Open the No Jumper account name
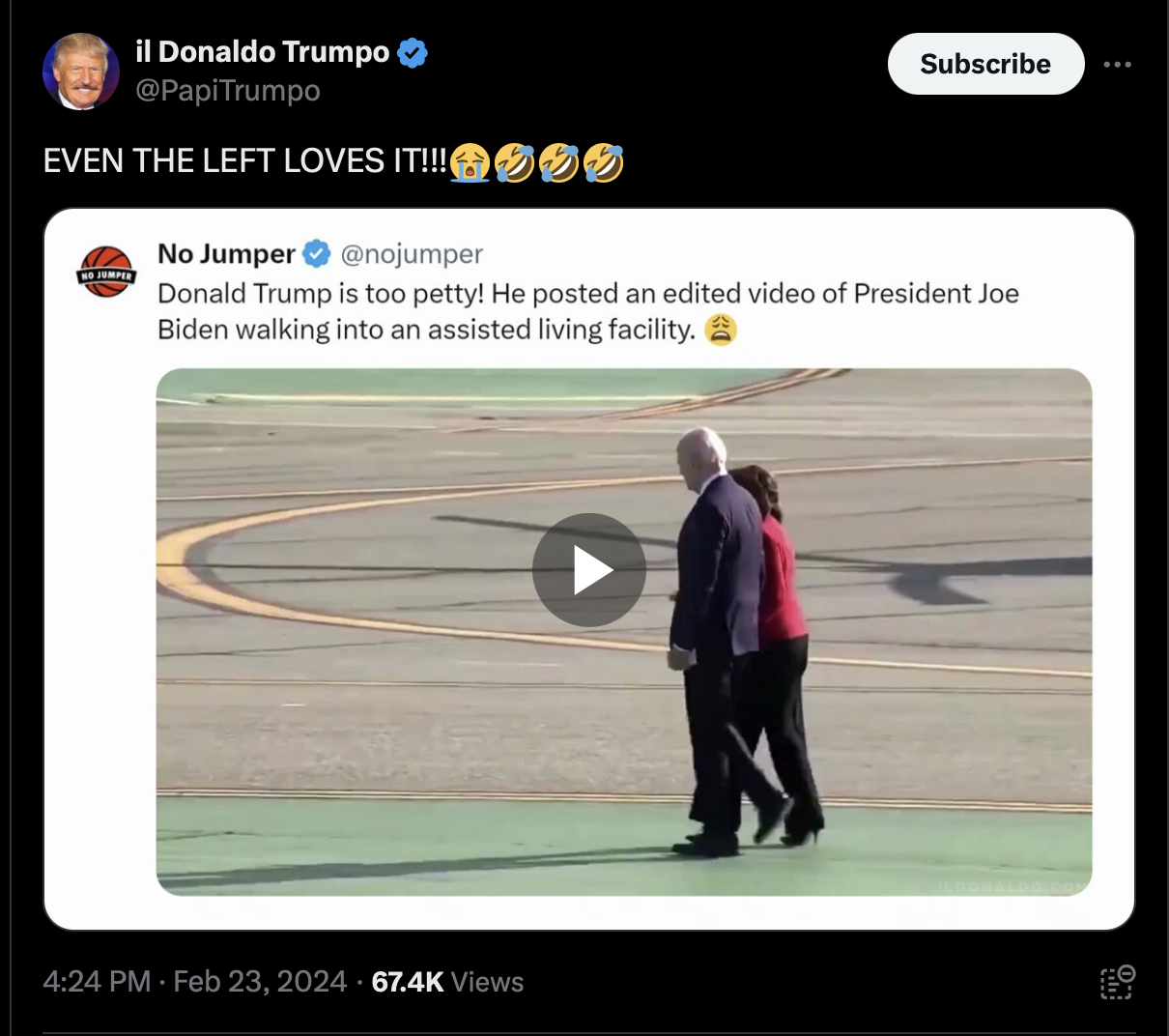The width and height of the screenshot is (1169, 1036). point(226,254)
